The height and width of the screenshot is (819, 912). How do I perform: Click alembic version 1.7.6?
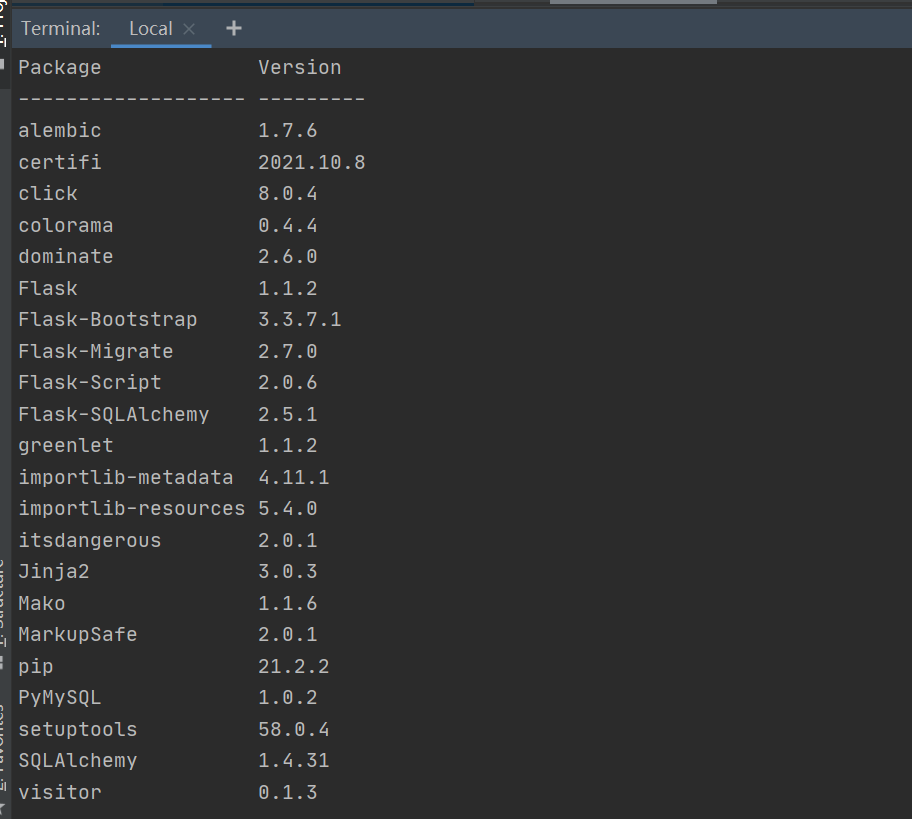pos(288,130)
